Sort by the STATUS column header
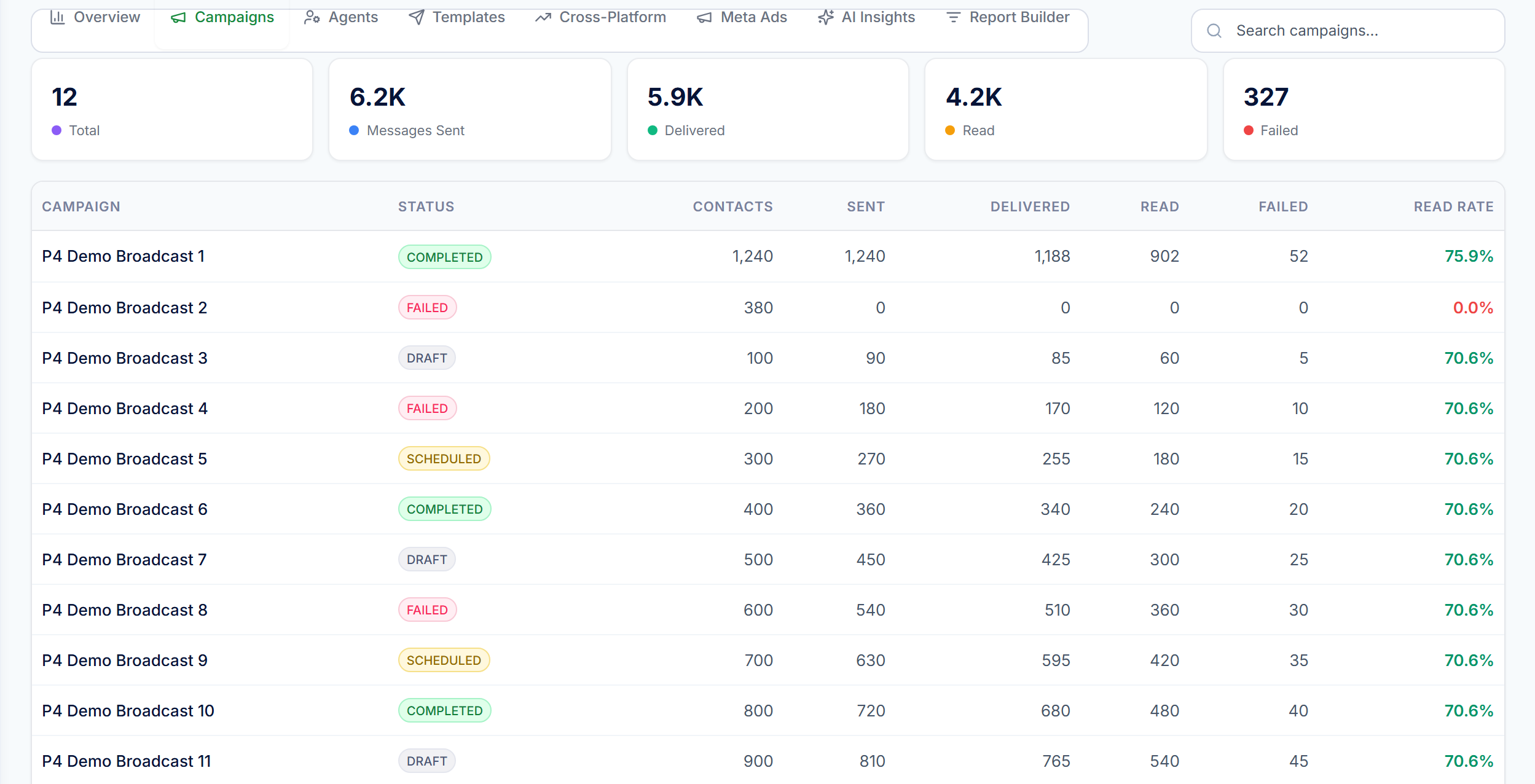Viewport: 1535px width, 784px height. coord(426,206)
